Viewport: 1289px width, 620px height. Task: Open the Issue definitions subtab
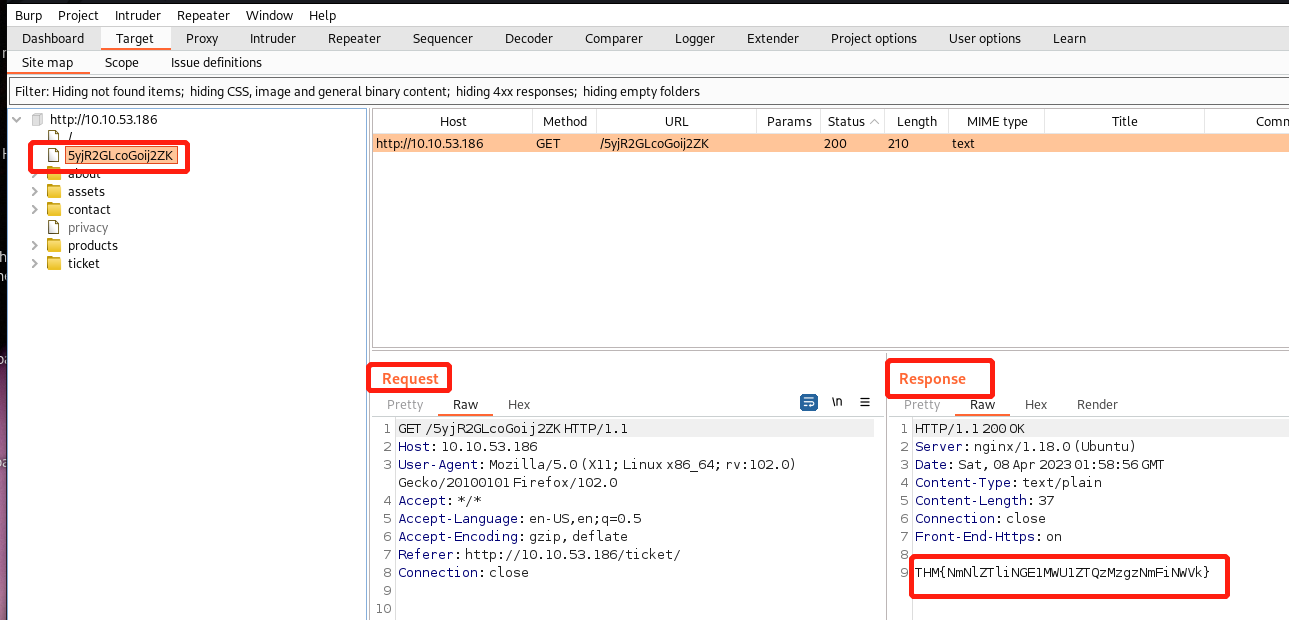216,63
